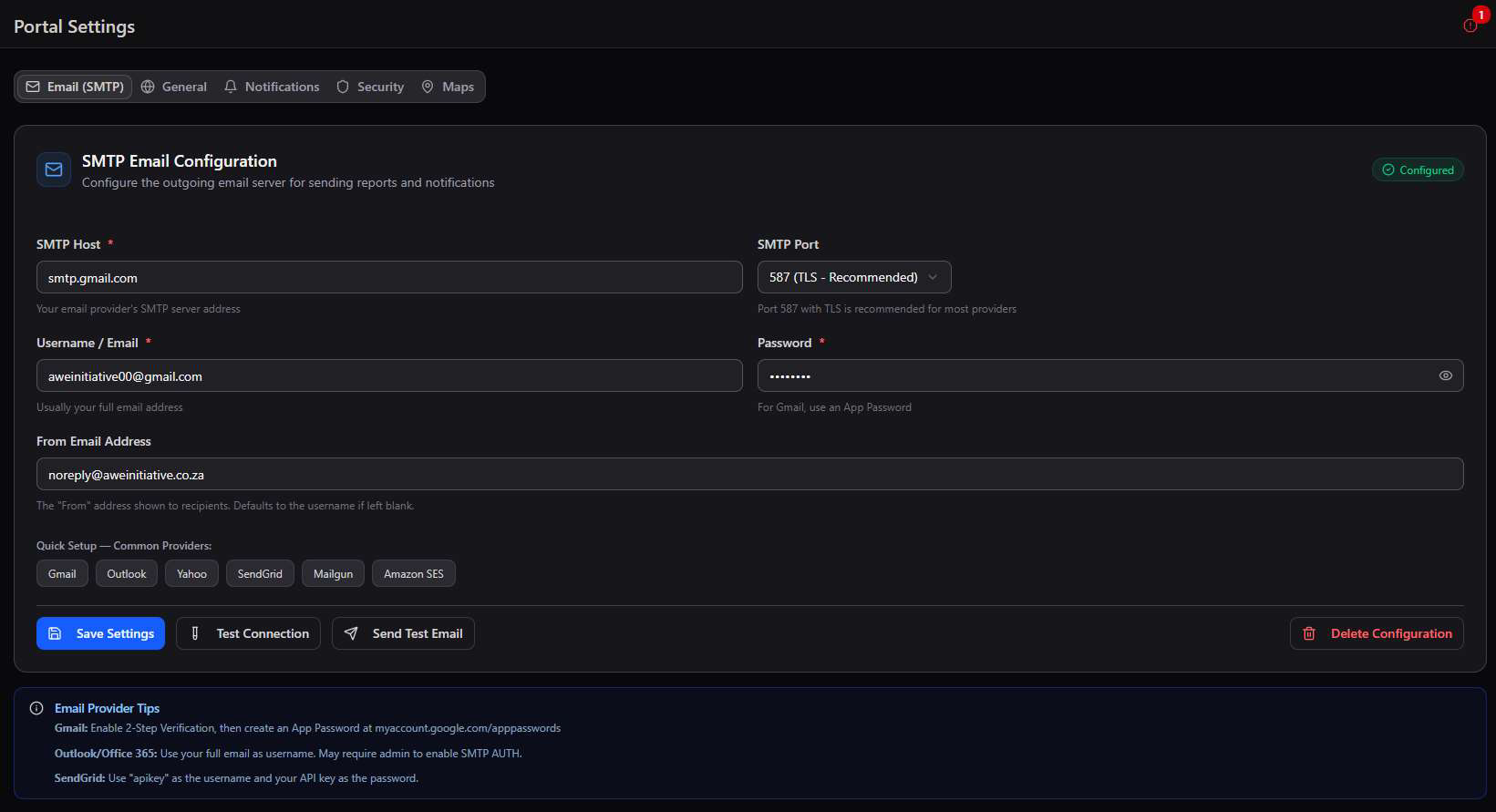Image resolution: width=1496 pixels, height=812 pixels.
Task: Choose the Amazon SES provider preset
Action: [414, 573]
